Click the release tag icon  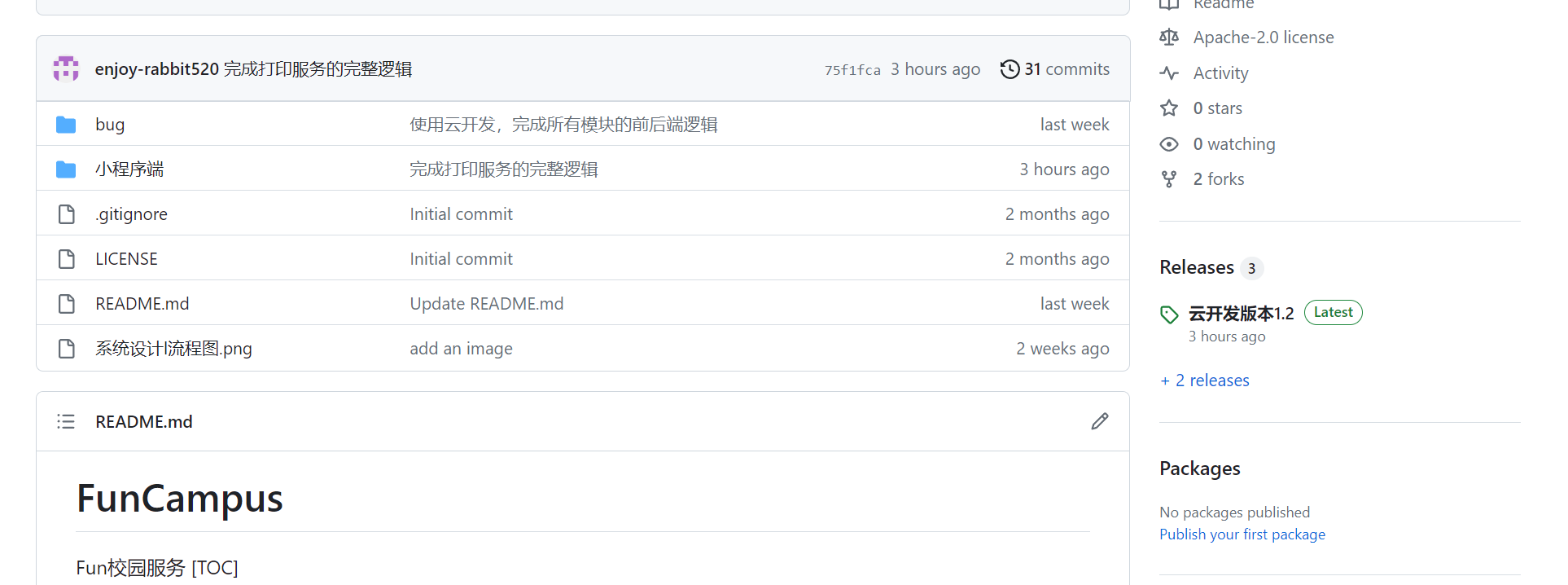[x=1169, y=314]
